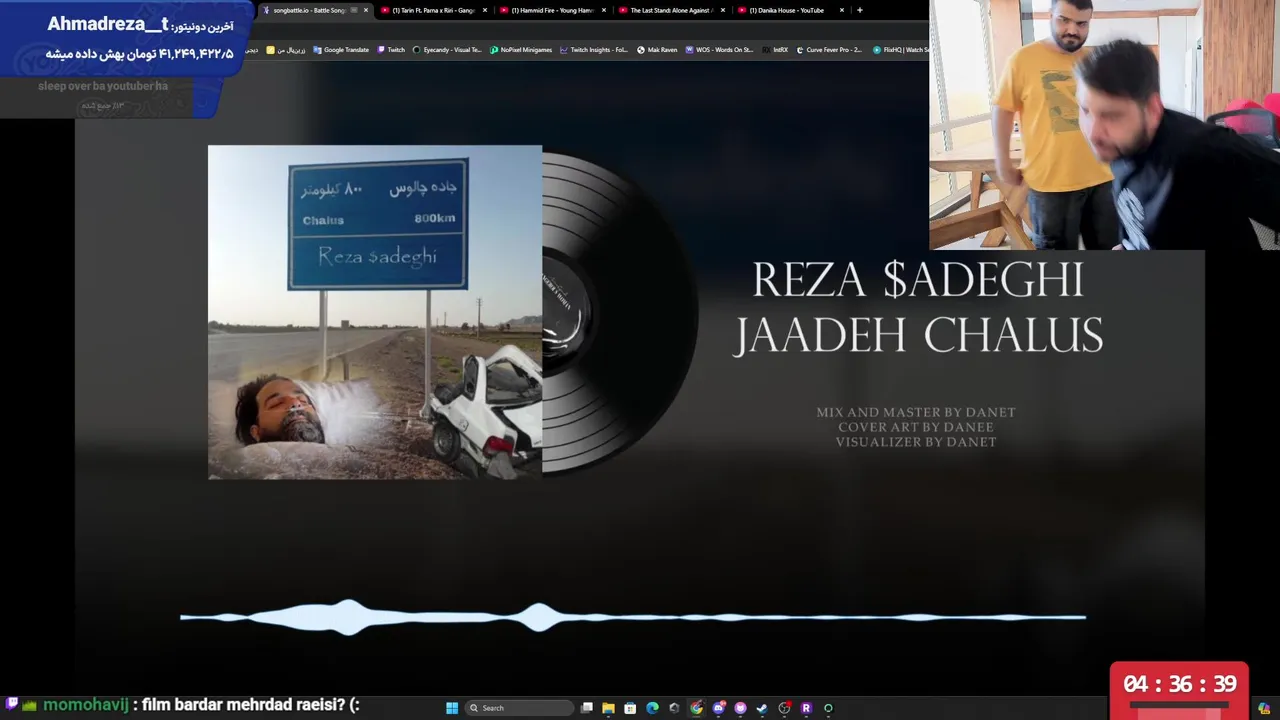
Task: Close the Tarin Ft. Pama tab
Action: click(485, 10)
